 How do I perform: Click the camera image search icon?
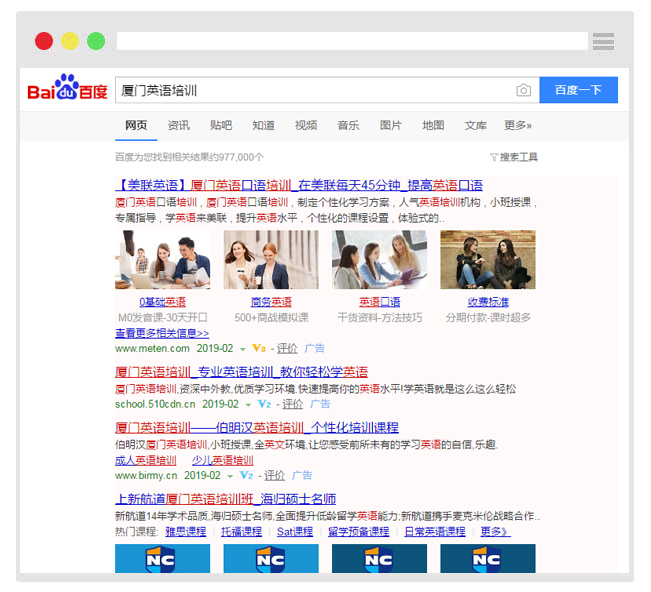coord(523,90)
